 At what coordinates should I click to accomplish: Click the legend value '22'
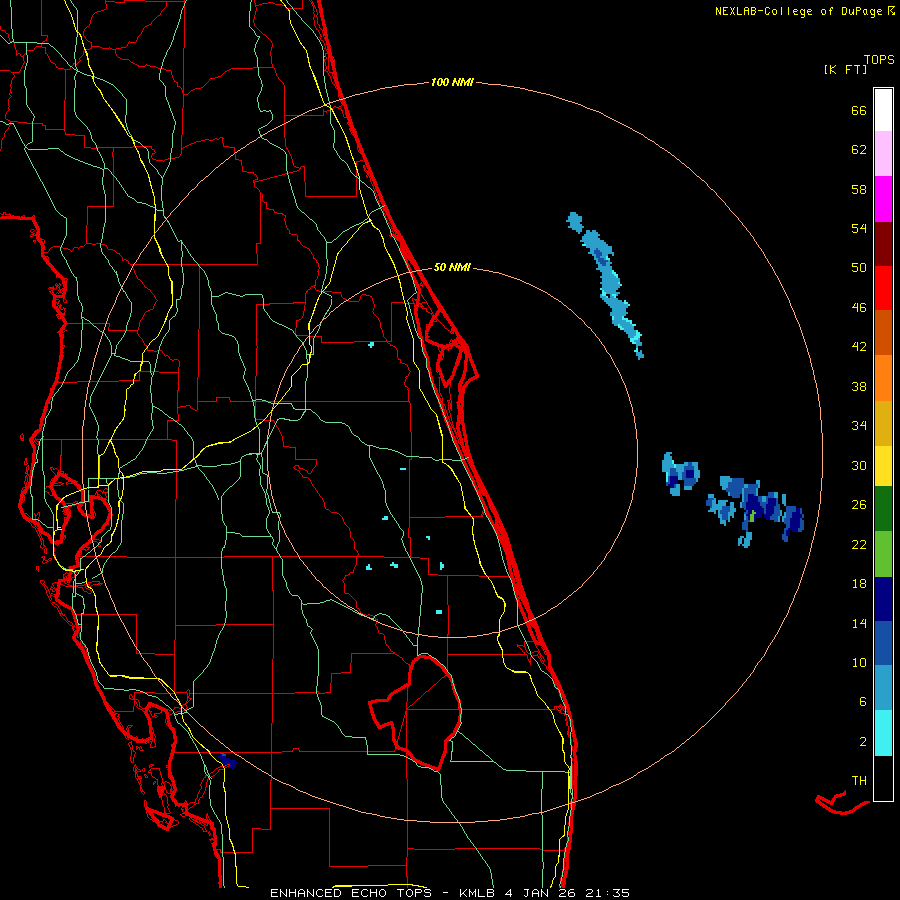[859, 544]
